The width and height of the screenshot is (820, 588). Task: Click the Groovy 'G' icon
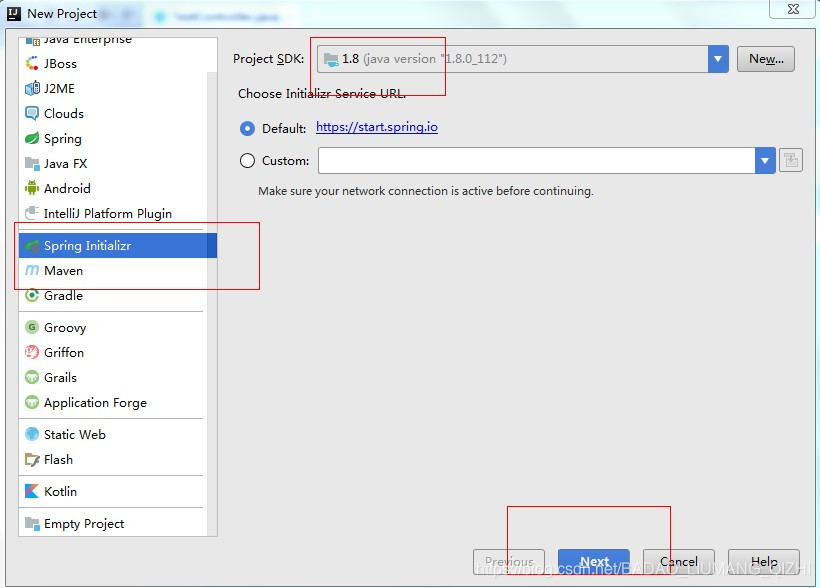pos(32,327)
